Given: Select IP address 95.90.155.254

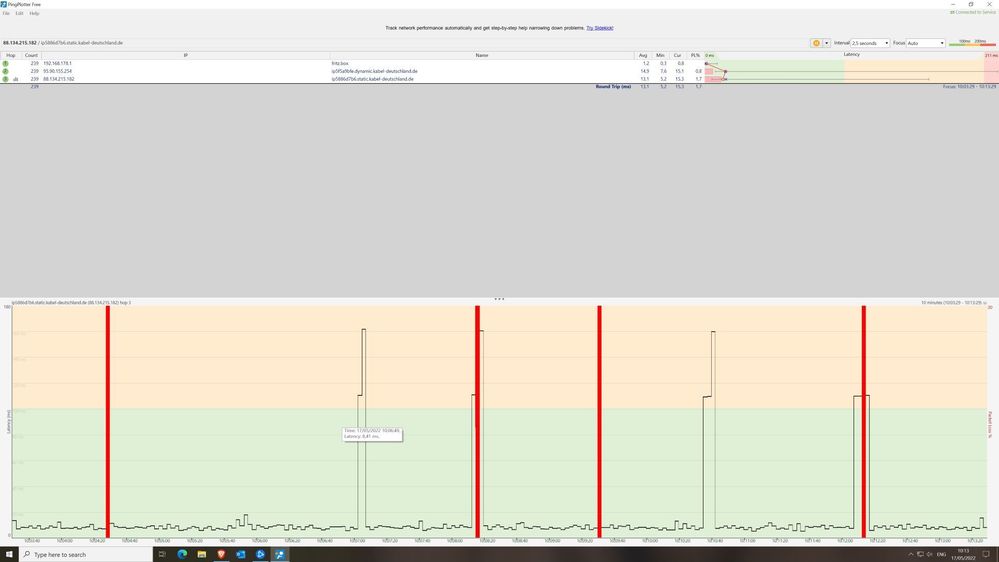Looking at the screenshot, I should (57, 71).
